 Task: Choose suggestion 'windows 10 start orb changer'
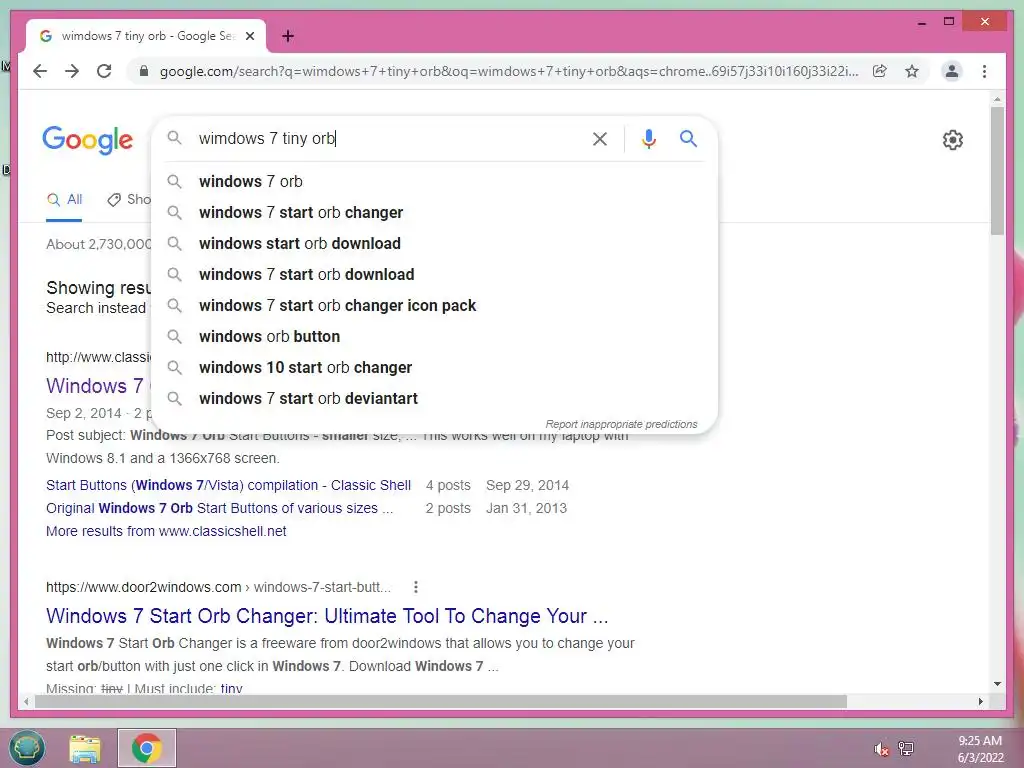coord(434,368)
